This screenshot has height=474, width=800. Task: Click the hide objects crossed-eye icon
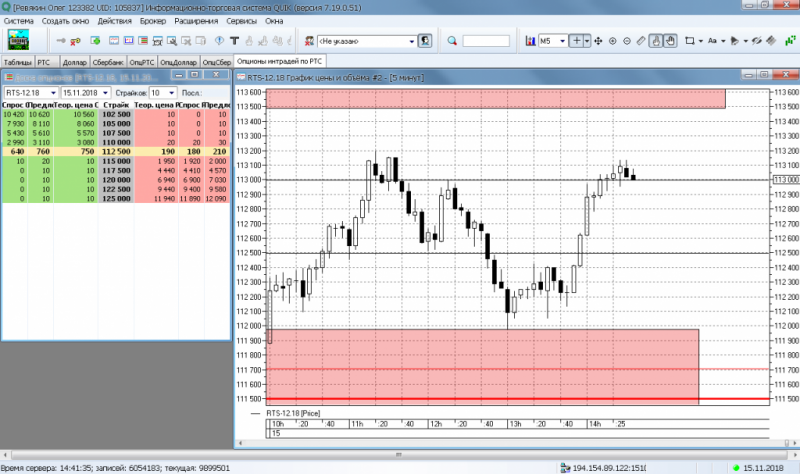pos(757,41)
